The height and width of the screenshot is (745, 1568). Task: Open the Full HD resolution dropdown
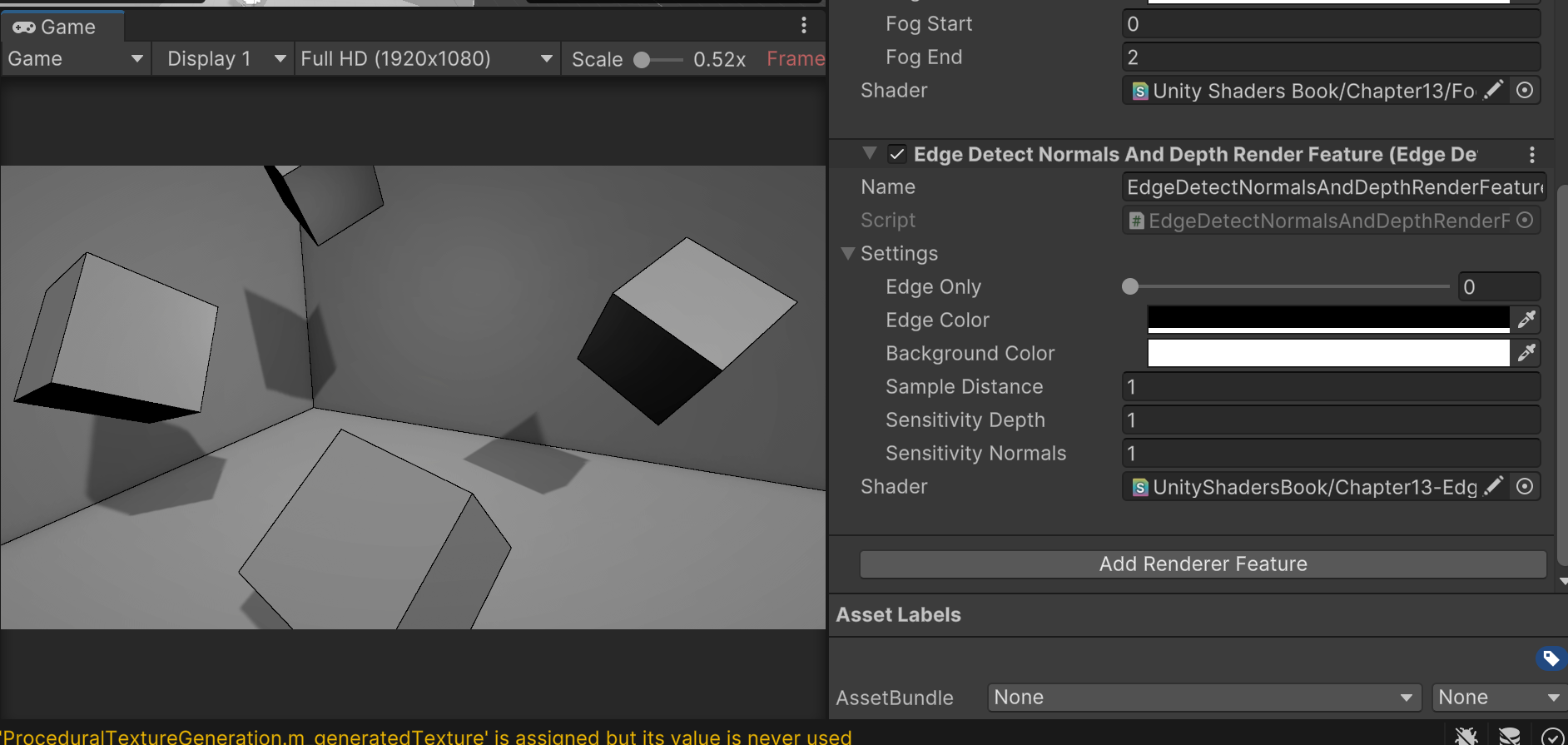pyautogui.click(x=426, y=59)
